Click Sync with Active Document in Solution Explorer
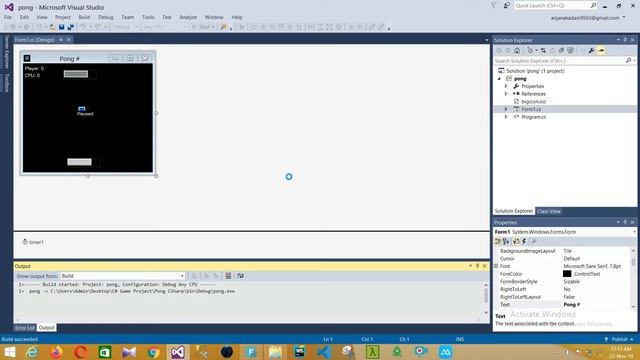This screenshot has height=360, width=640. pyautogui.click(x=543, y=51)
